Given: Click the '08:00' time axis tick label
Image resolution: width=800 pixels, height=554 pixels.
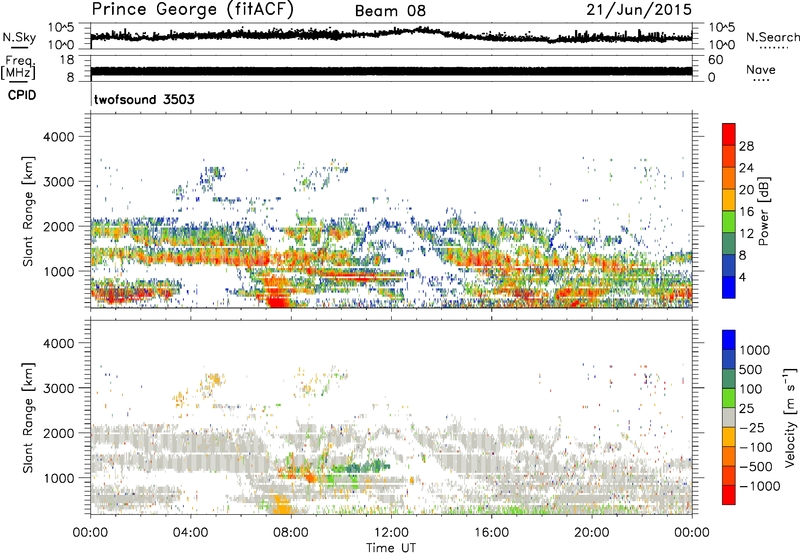Looking at the screenshot, I should [291, 533].
